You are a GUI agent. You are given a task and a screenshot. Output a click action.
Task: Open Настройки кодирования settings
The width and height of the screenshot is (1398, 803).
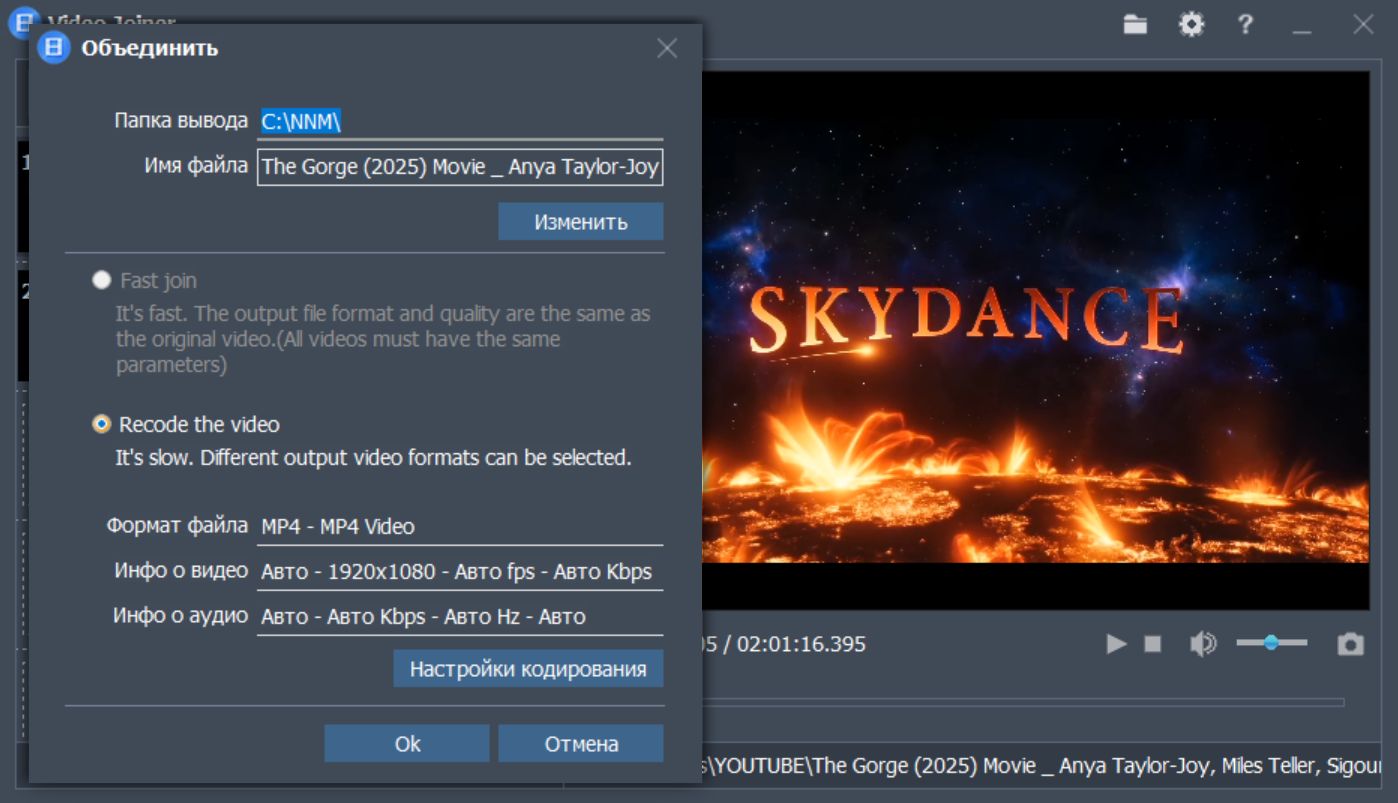click(528, 669)
